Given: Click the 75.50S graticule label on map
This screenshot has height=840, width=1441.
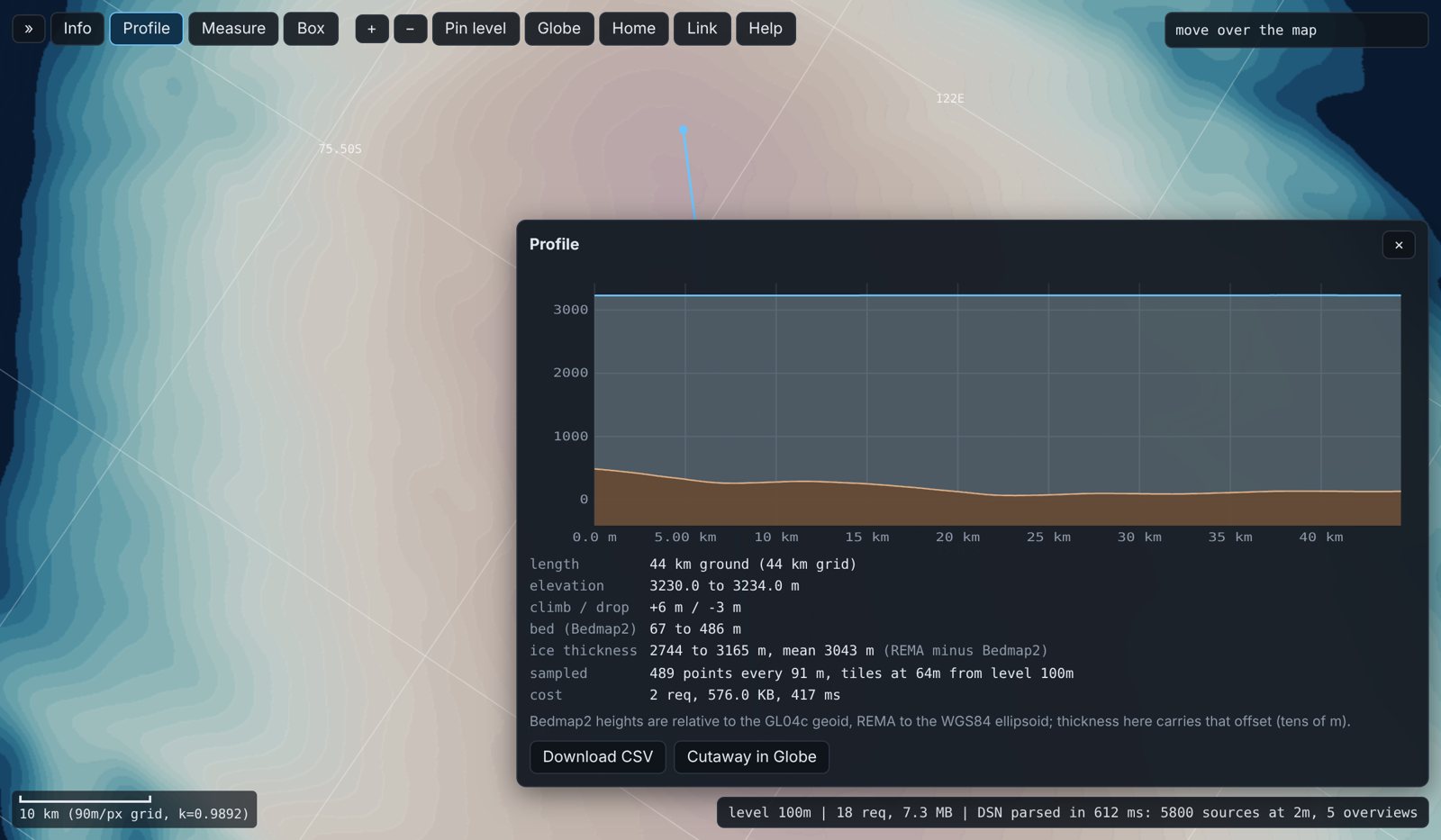Looking at the screenshot, I should pyautogui.click(x=340, y=149).
